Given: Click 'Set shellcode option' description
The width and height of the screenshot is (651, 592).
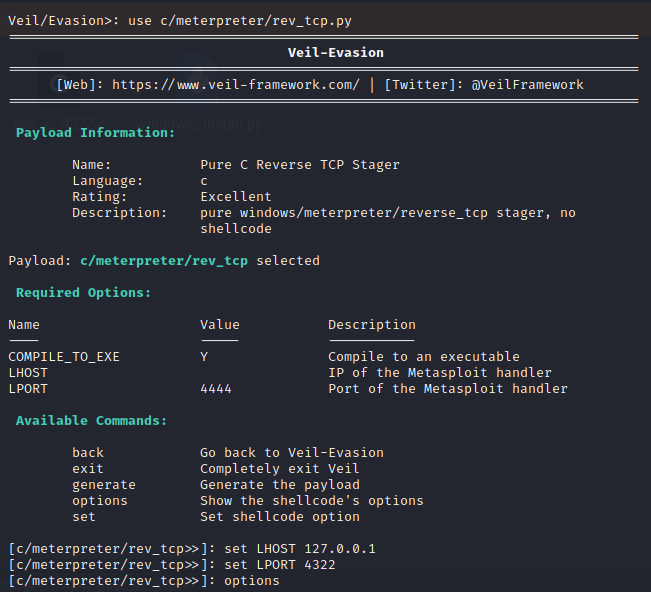Looking at the screenshot, I should [x=280, y=517].
